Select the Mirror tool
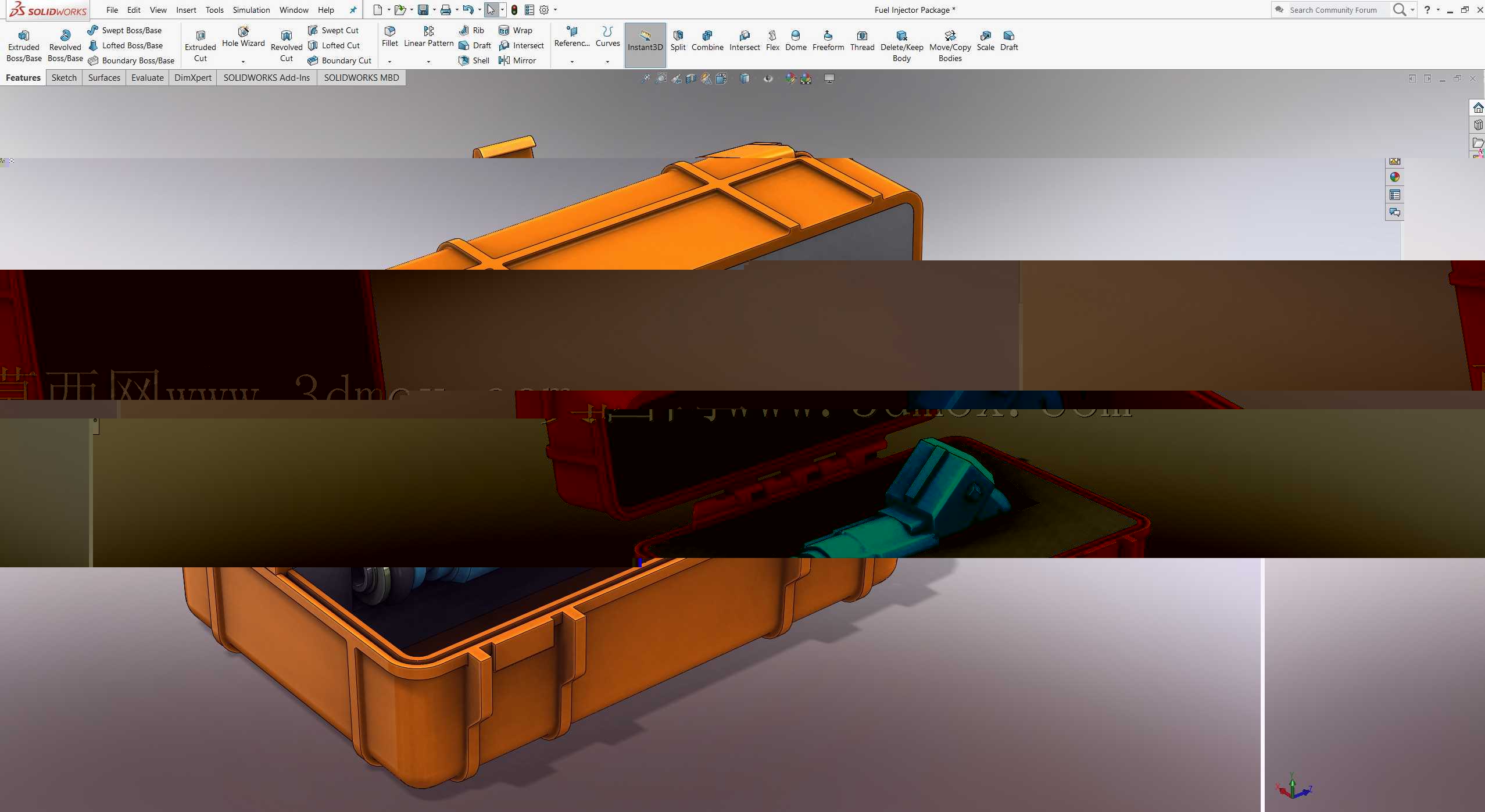The width and height of the screenshot is (1485, 812). (517, 60)
